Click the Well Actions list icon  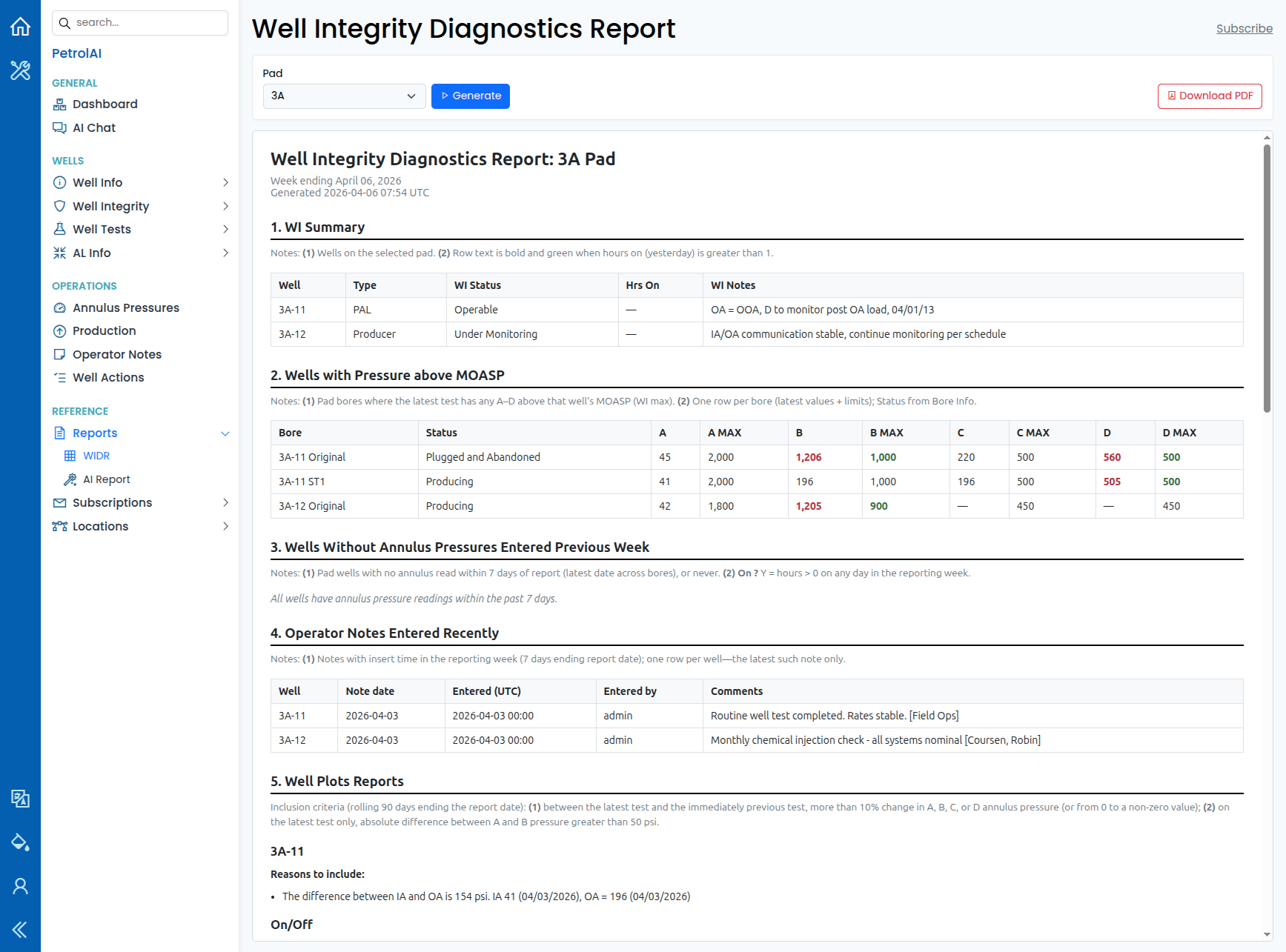click(60, 378)
